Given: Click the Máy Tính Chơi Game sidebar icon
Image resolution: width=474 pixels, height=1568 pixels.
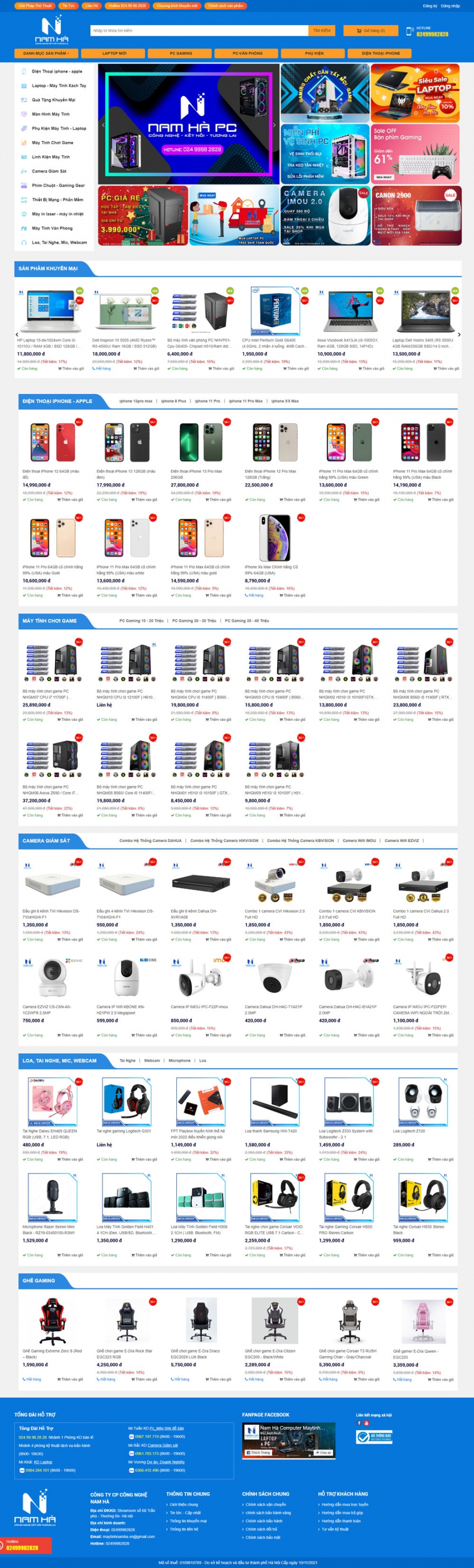Looking at the screenshot, I should (x=24, y=143).
